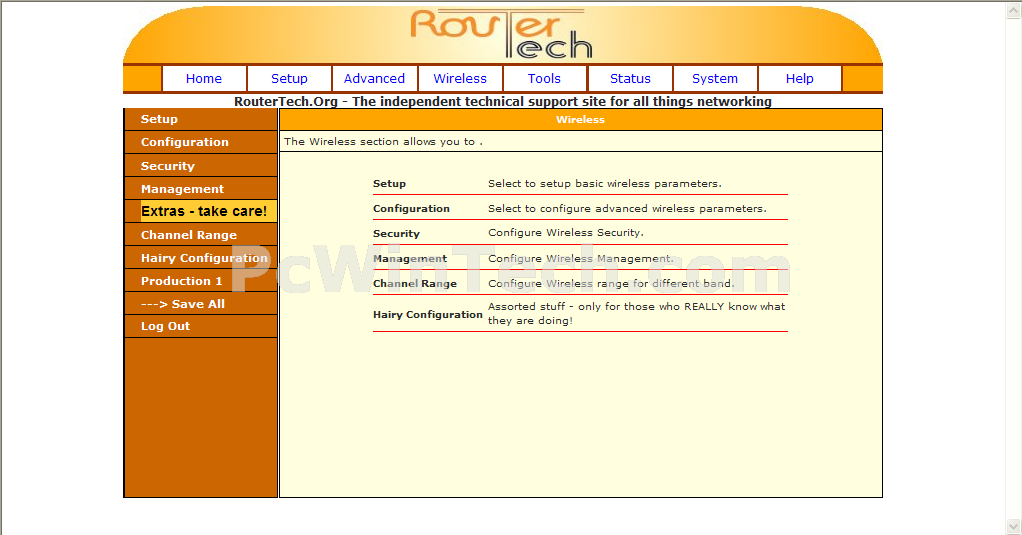Open the Help tab
Image resolution: width=1022 pixels, height=535 pixels.
800,79
